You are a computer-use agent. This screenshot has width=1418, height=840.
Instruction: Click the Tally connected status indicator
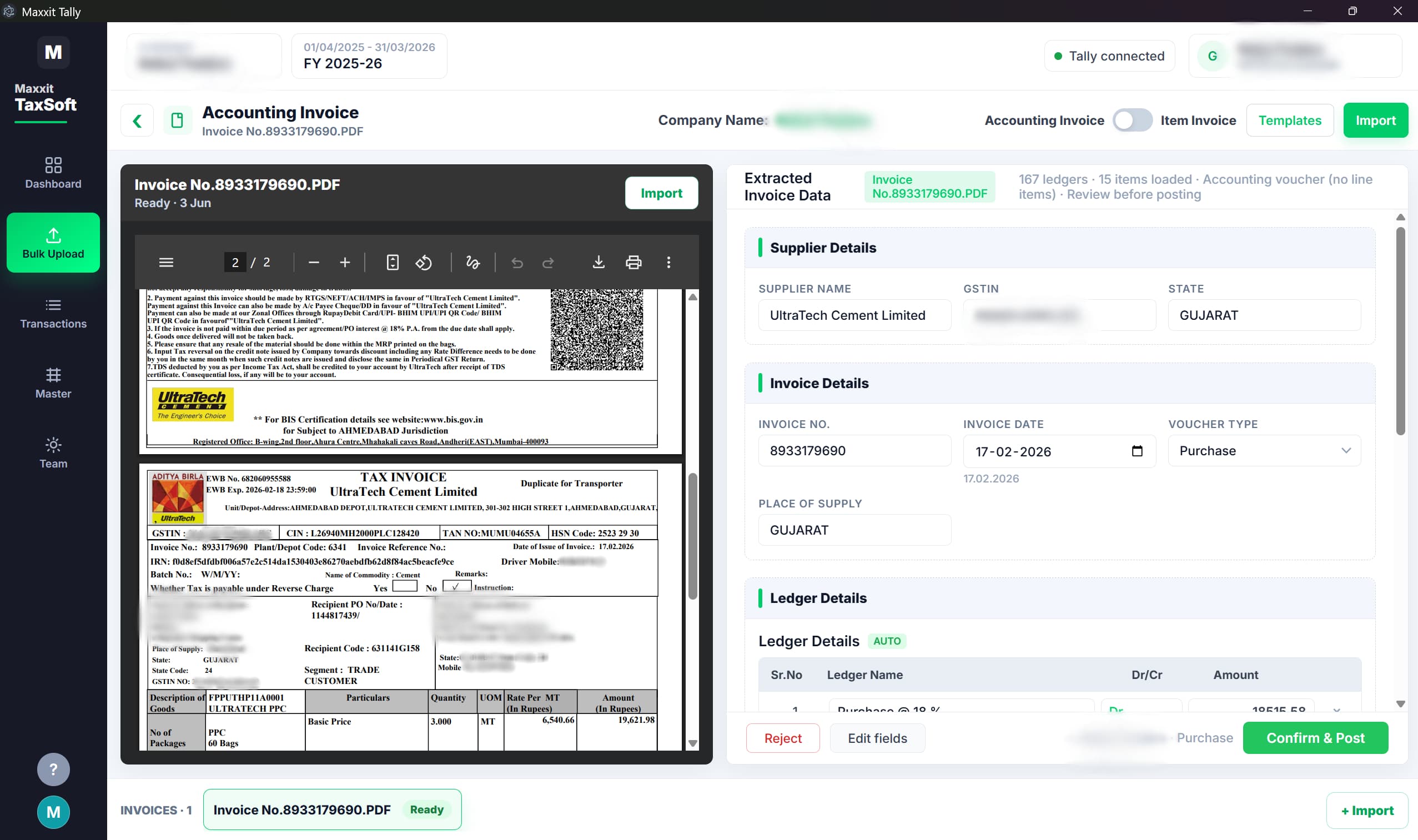click(x=1109, y=56)
